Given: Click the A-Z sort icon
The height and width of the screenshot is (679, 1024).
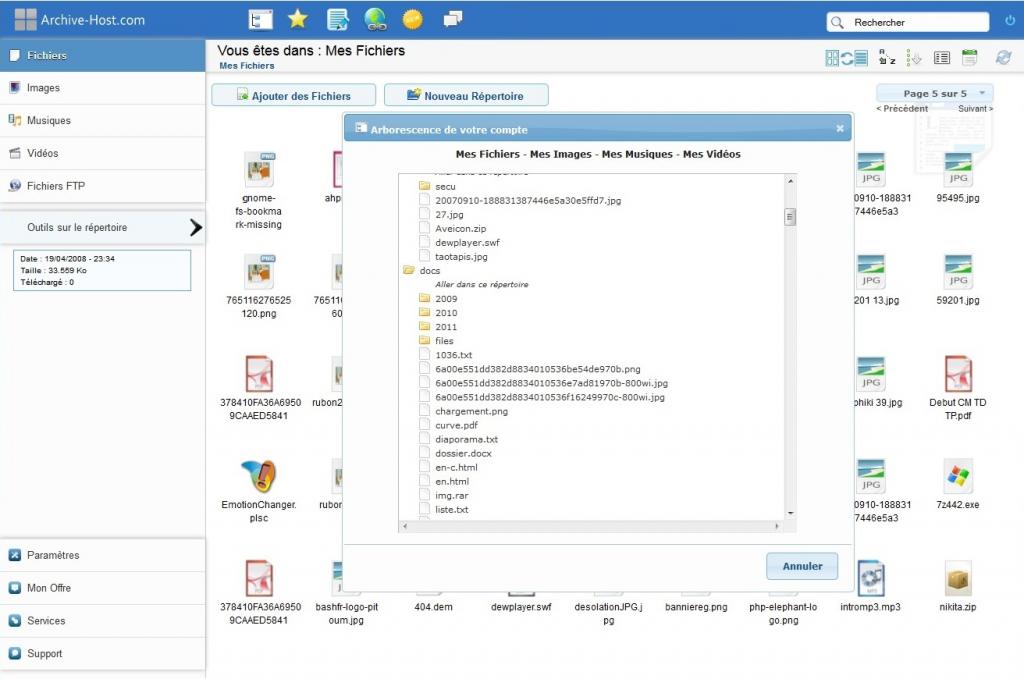Looking at the screenshot, I should pos(886,58).
